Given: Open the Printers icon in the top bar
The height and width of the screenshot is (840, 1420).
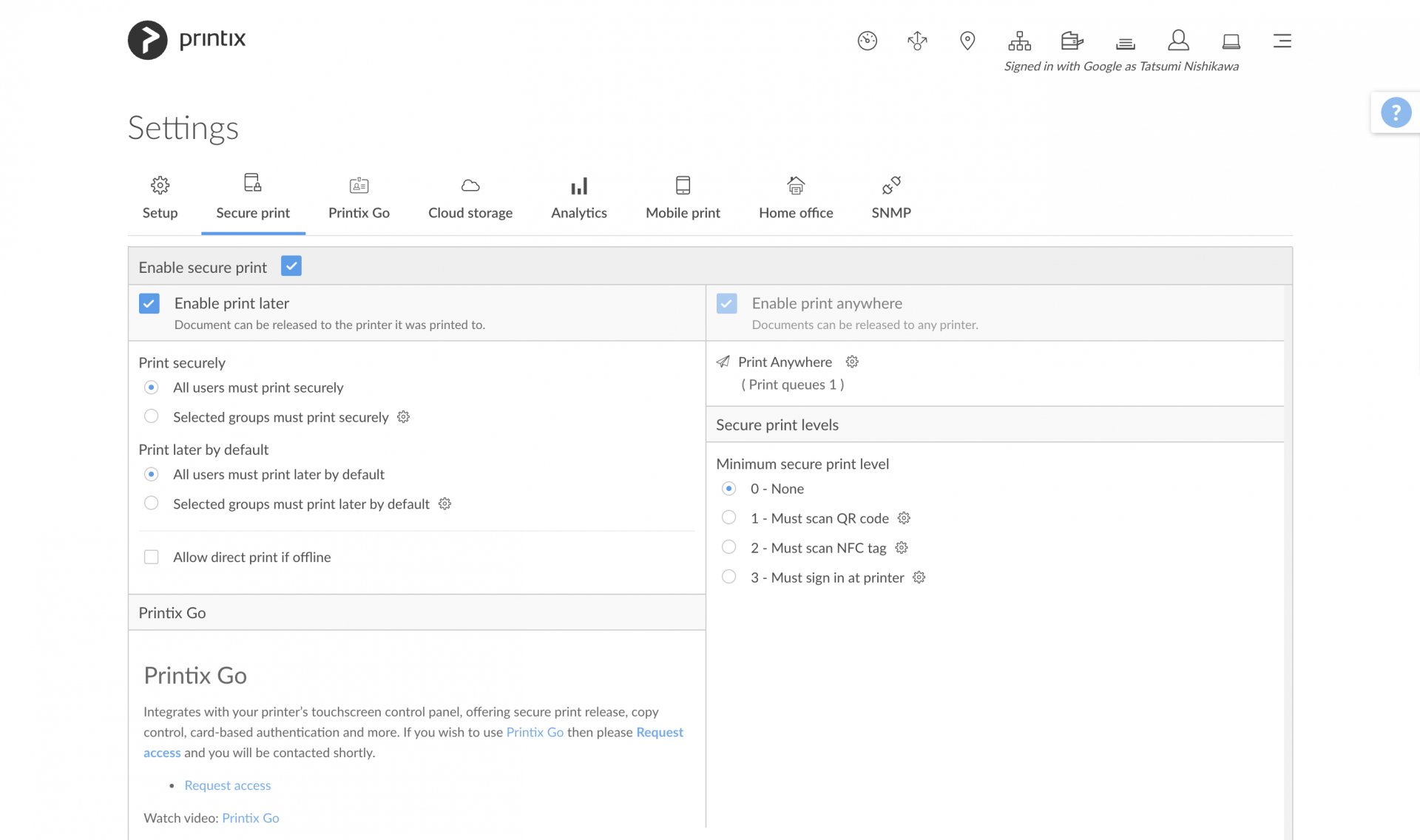Looking at the screenshot, I should pos(1071,41).
